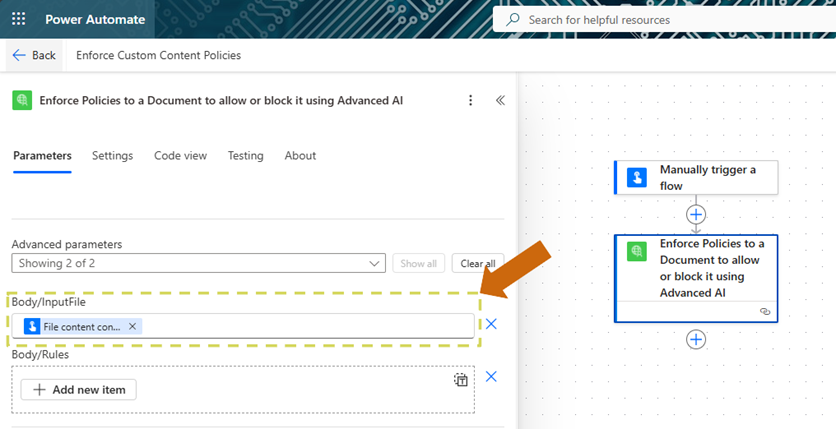Screen dimensions: 836x429
Task: Delete the Body/Rules parameter with X
Action: point(491,377)
